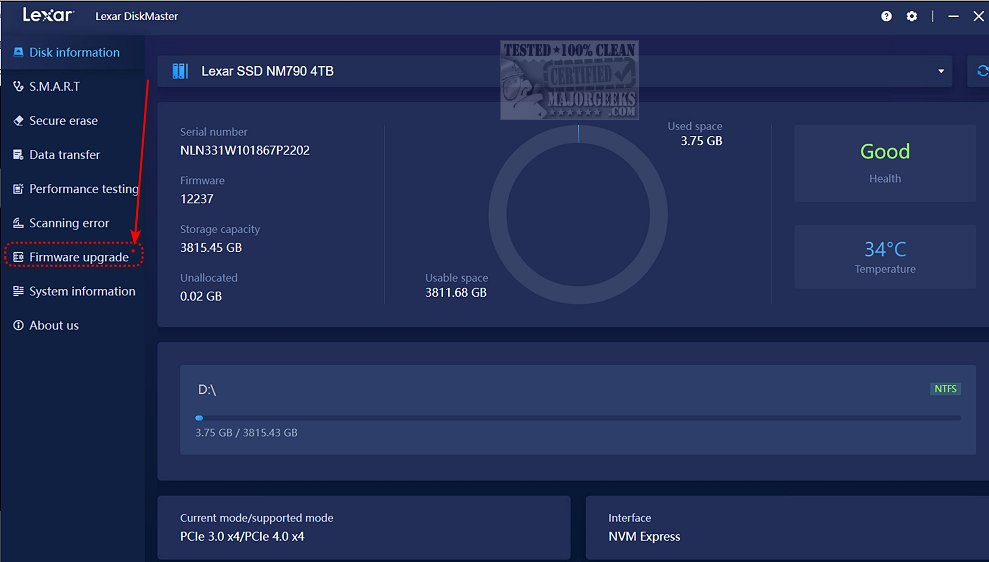Click the 34°C temperature card

(x=885, y=257)
